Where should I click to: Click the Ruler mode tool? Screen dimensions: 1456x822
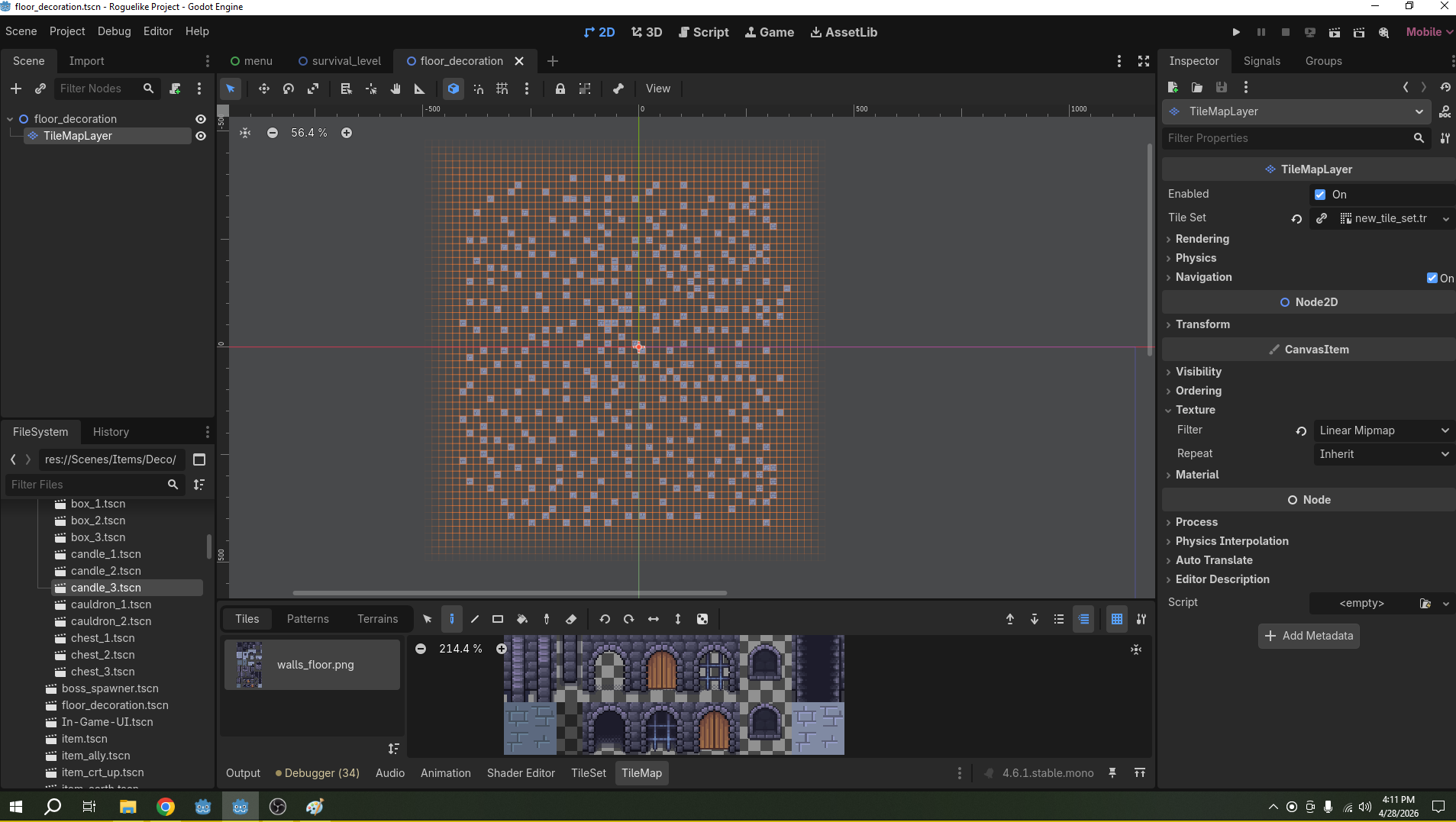click(x=419, y=89)
